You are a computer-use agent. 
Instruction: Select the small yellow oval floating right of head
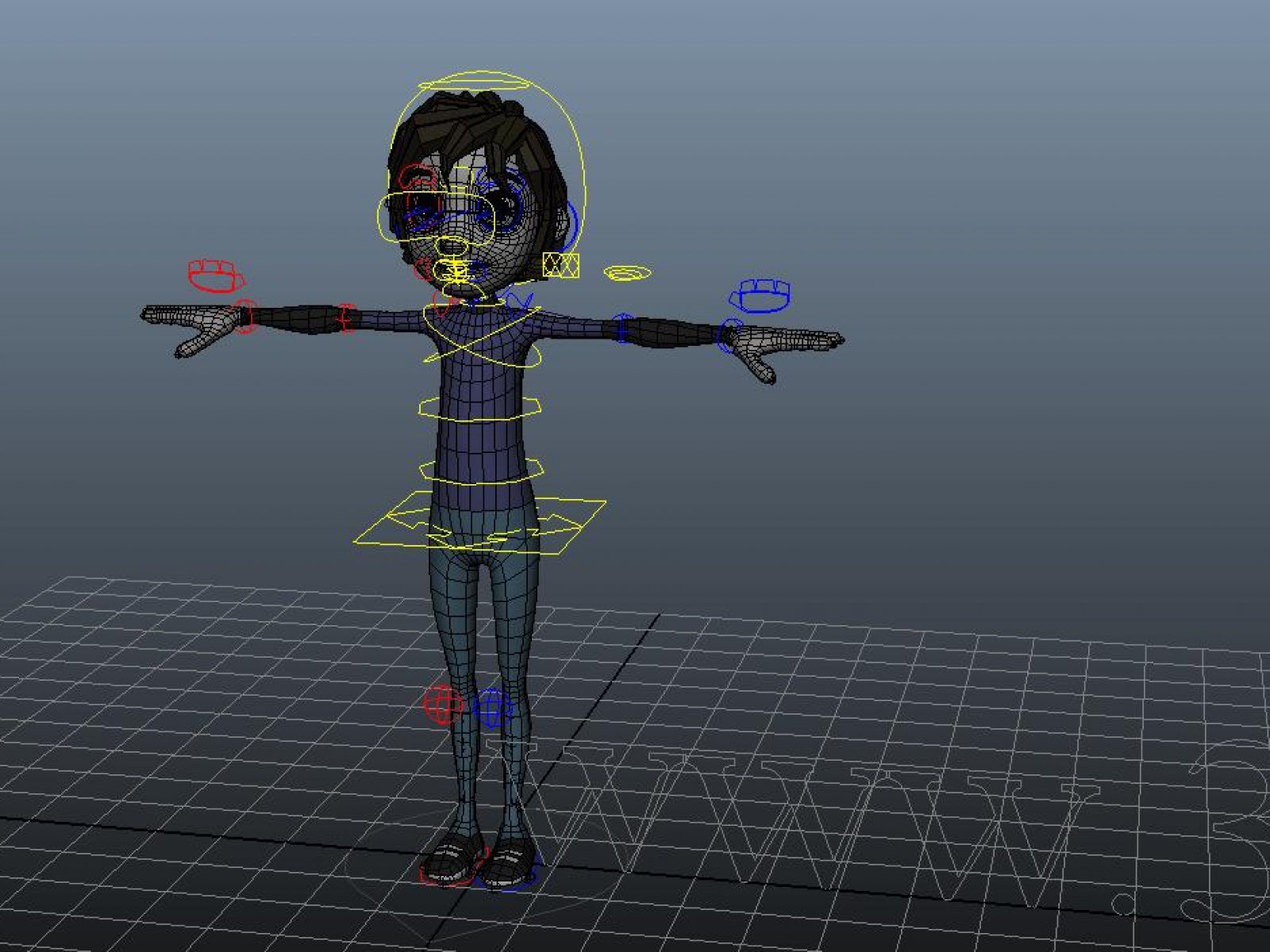pos(627,273)
